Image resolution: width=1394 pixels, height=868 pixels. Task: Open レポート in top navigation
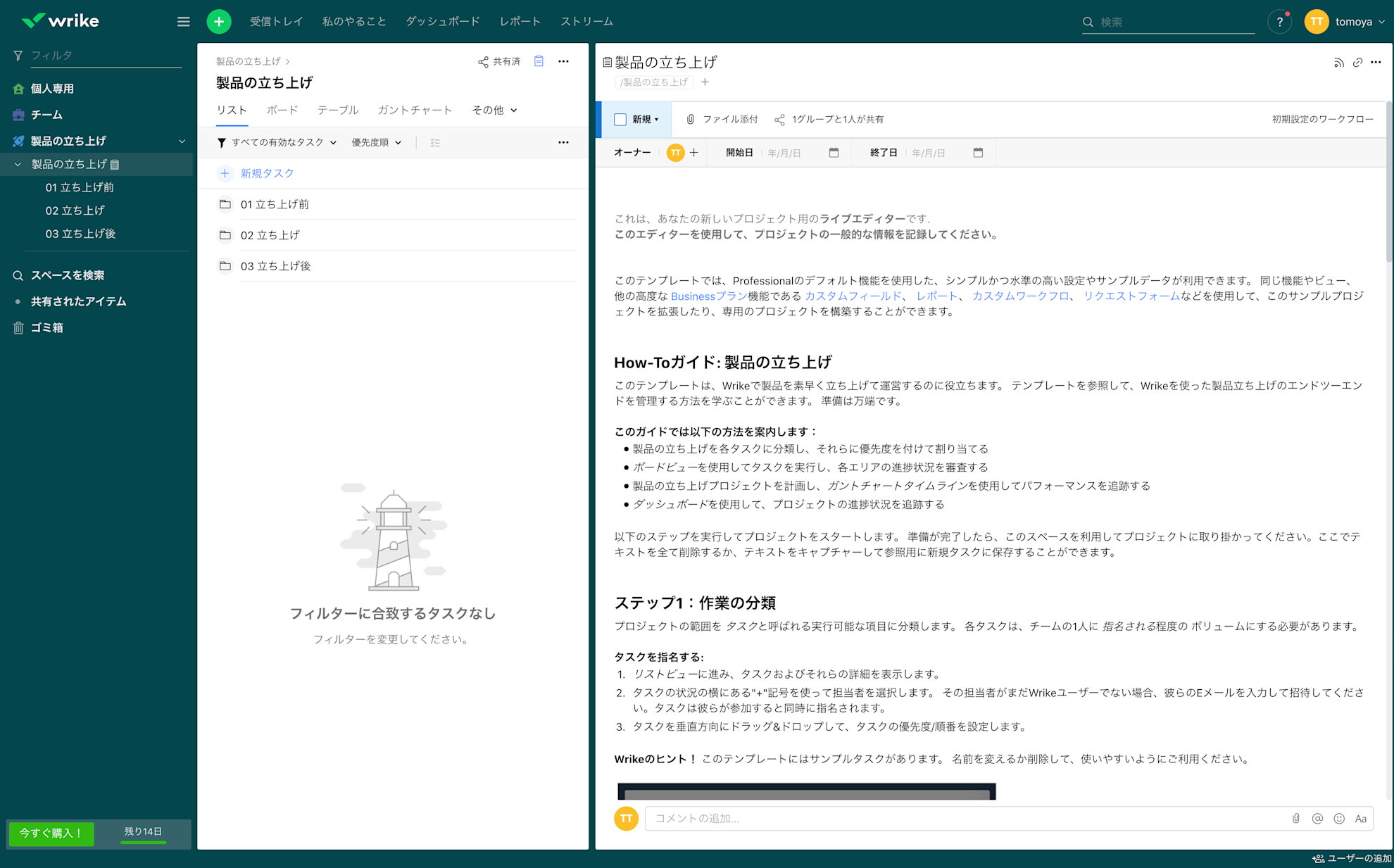[x=520, y=22]
